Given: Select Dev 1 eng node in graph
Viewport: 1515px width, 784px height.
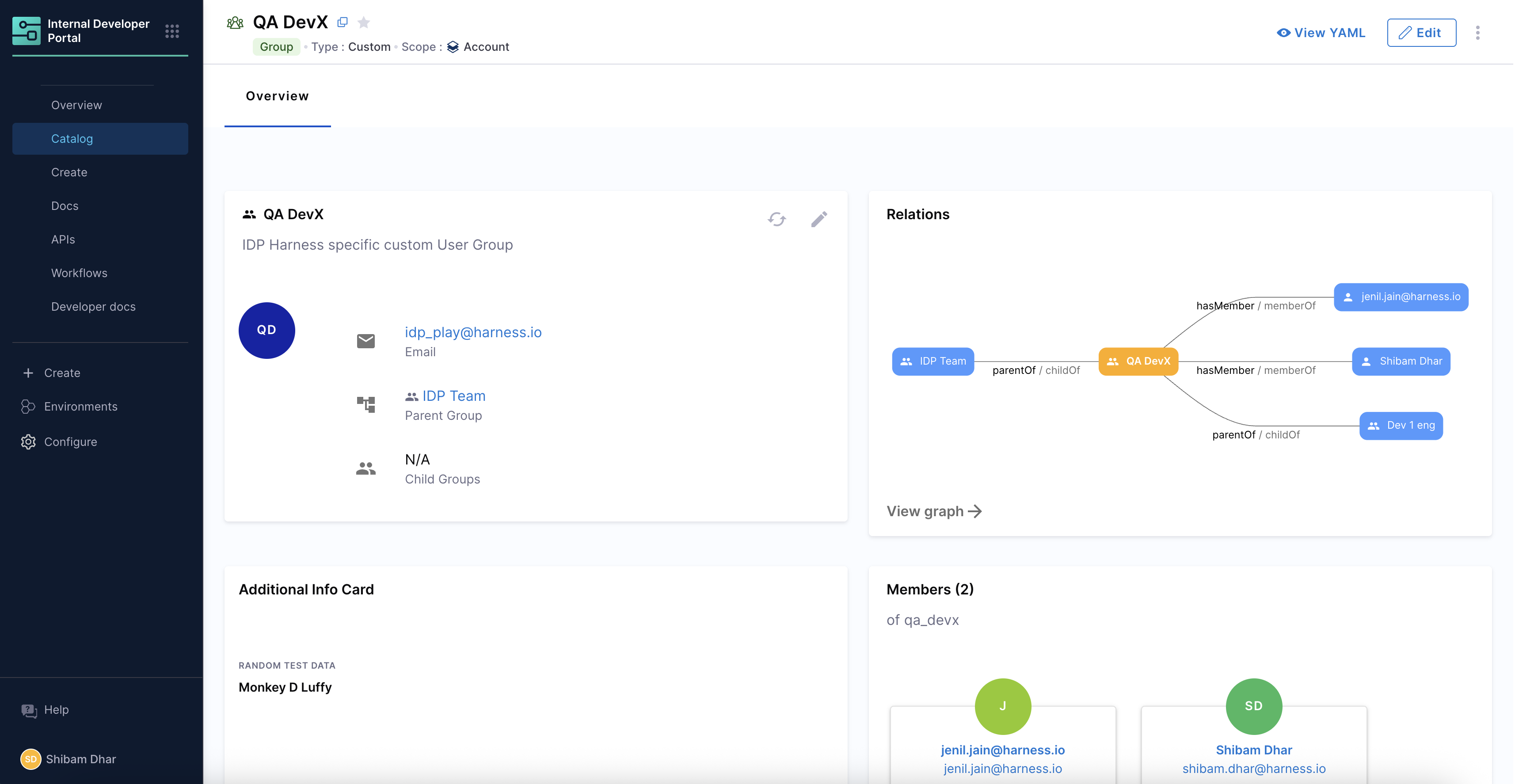Looking at the screenshot, I should pos(1401,426).
